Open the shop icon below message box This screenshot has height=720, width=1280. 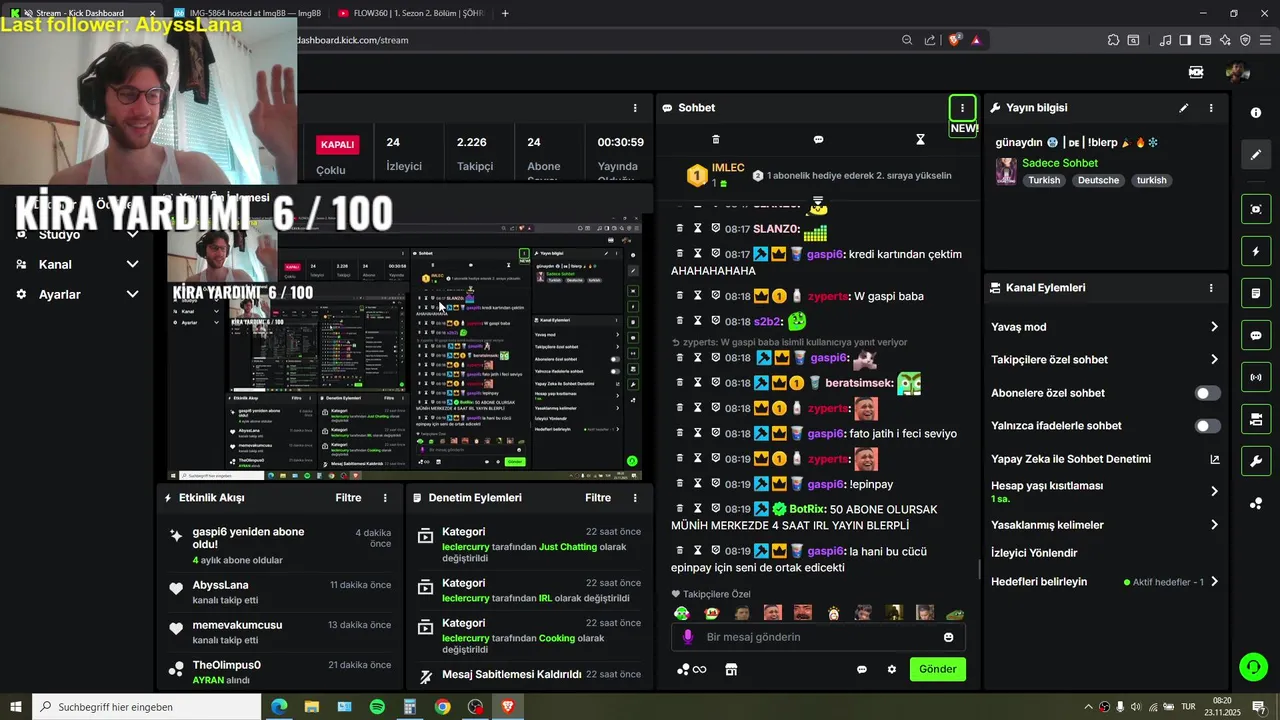[731, 669]
